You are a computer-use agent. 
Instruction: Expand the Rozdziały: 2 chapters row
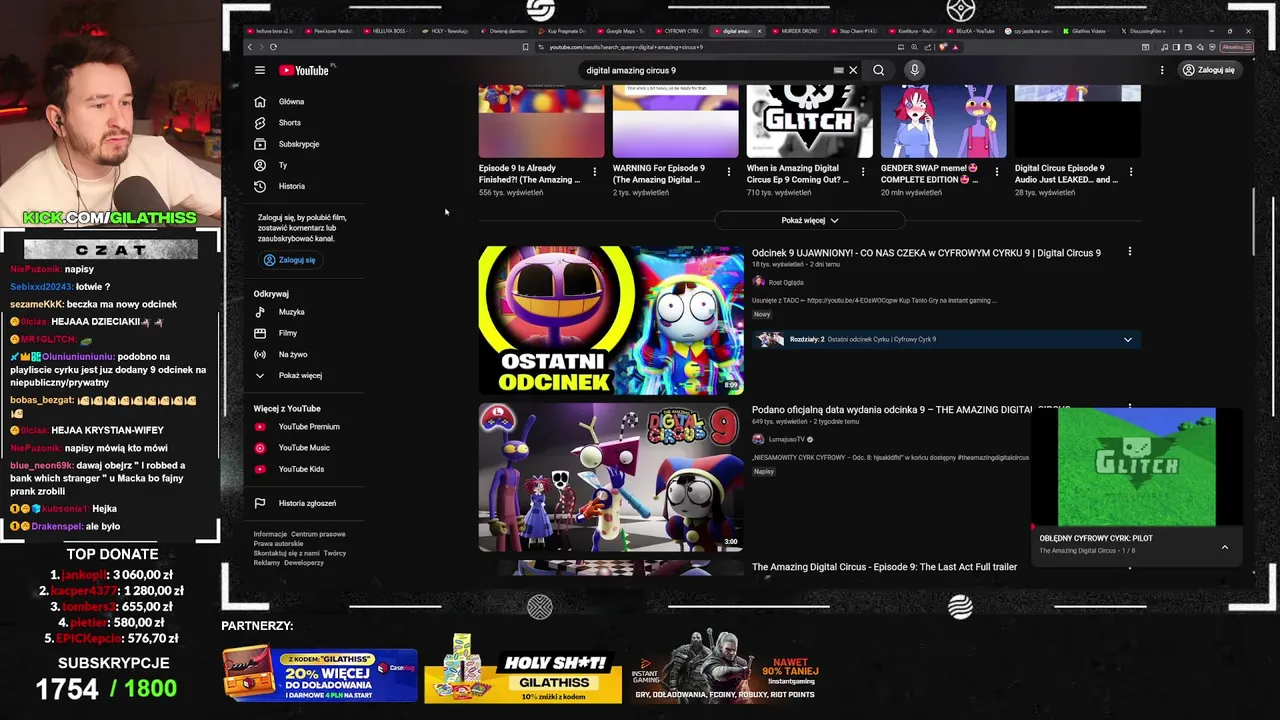point(946,339)
